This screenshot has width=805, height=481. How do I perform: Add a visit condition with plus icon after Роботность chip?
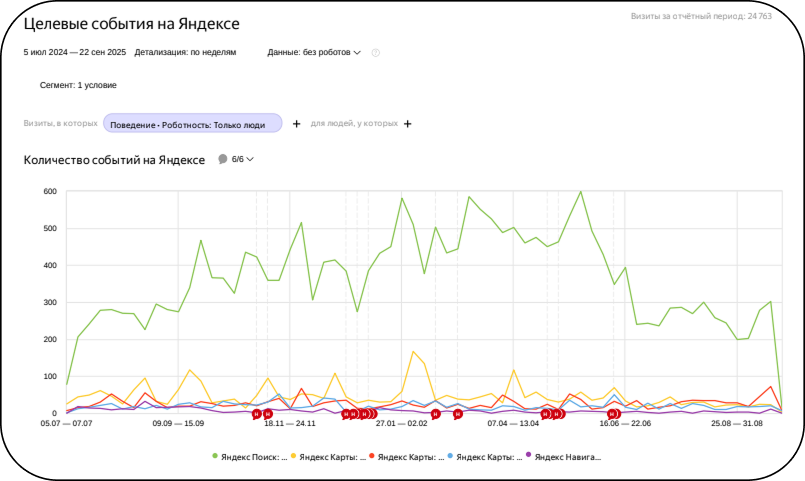point(296,124)
